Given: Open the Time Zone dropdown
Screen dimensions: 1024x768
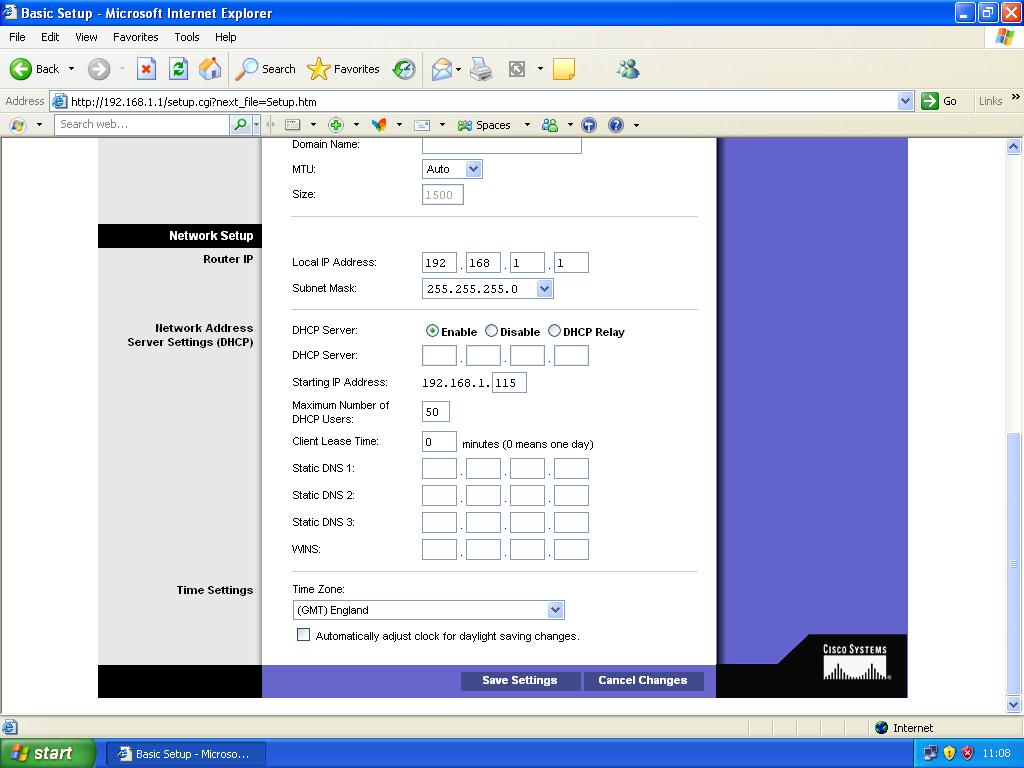Looking at the screenshot, I should [x=428, y=610].
